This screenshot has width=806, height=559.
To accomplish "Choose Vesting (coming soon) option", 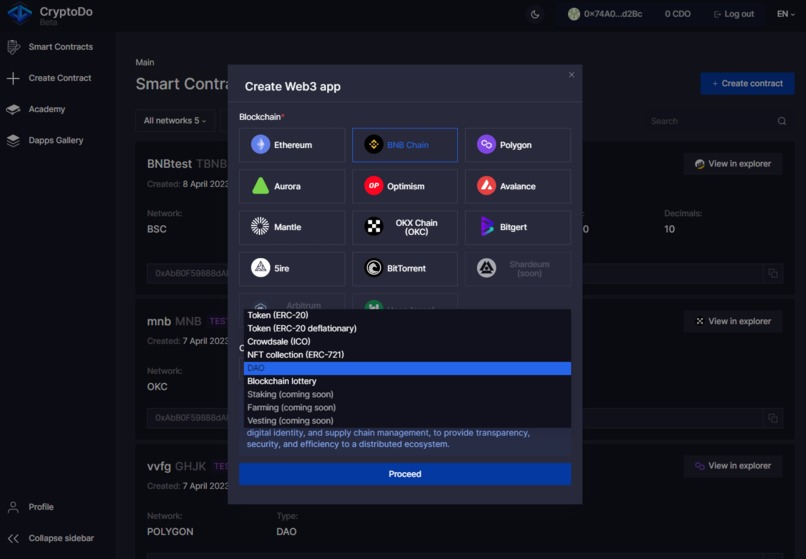I will (x=407, y=421).
